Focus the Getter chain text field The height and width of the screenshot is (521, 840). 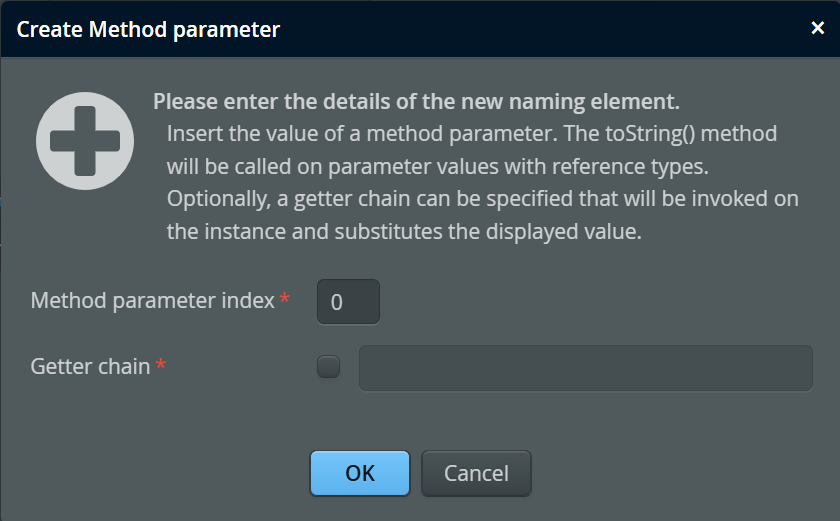(585, 367)
